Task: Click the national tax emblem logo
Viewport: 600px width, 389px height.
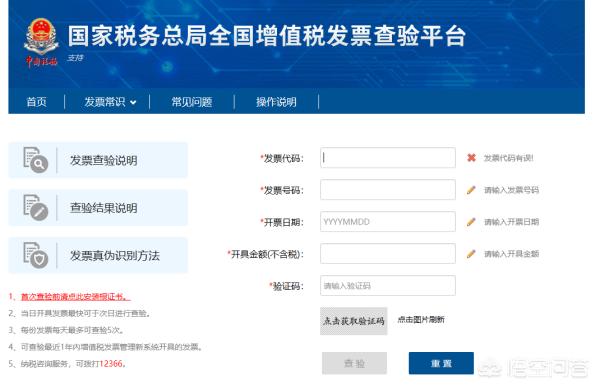Action: point(41,42)
